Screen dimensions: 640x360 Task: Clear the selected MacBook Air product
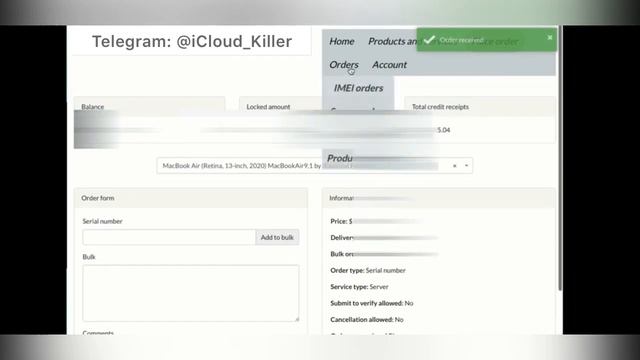click(454, 166)
